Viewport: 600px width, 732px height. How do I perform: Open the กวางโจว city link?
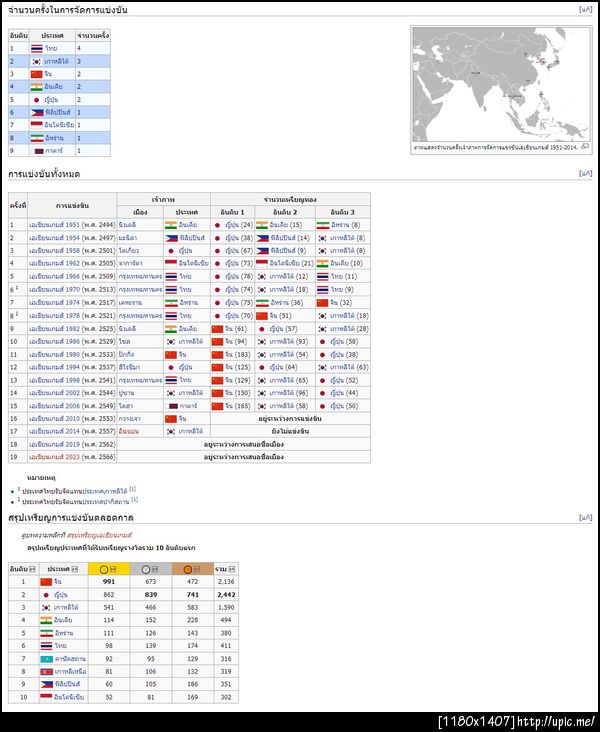129,419
